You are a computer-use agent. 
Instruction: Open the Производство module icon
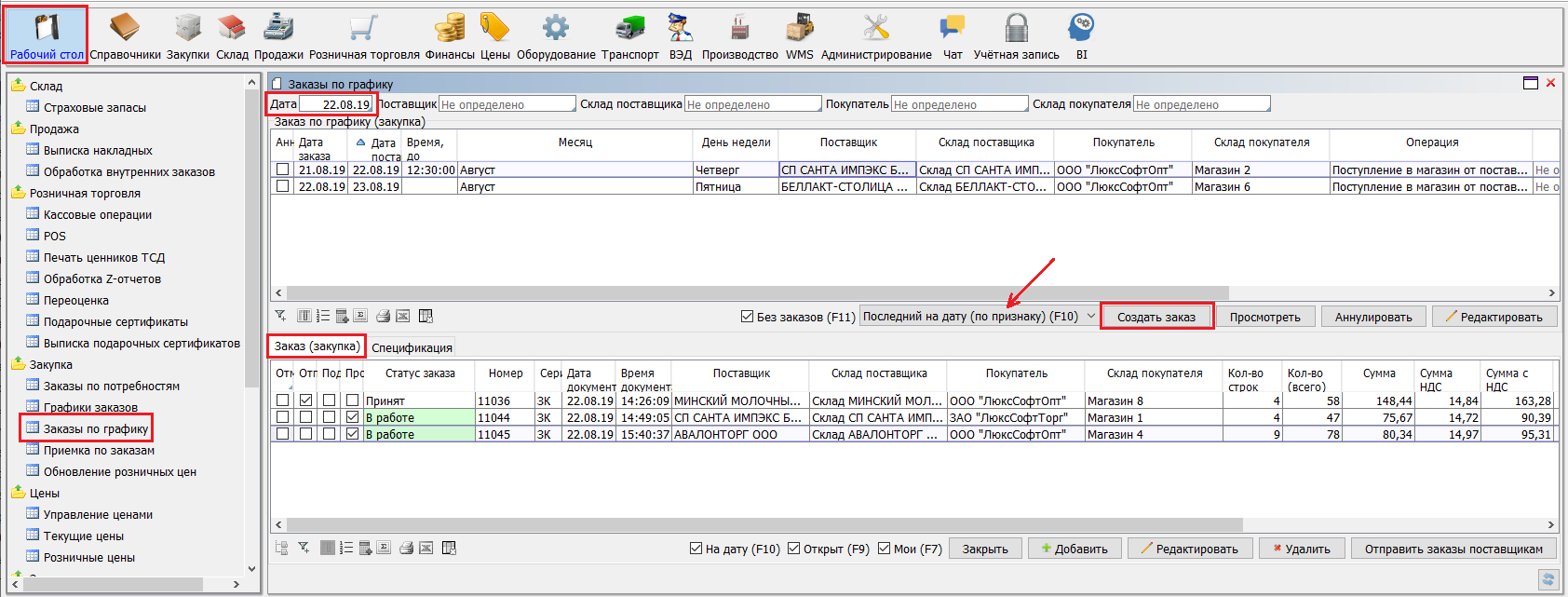(739, 36)
